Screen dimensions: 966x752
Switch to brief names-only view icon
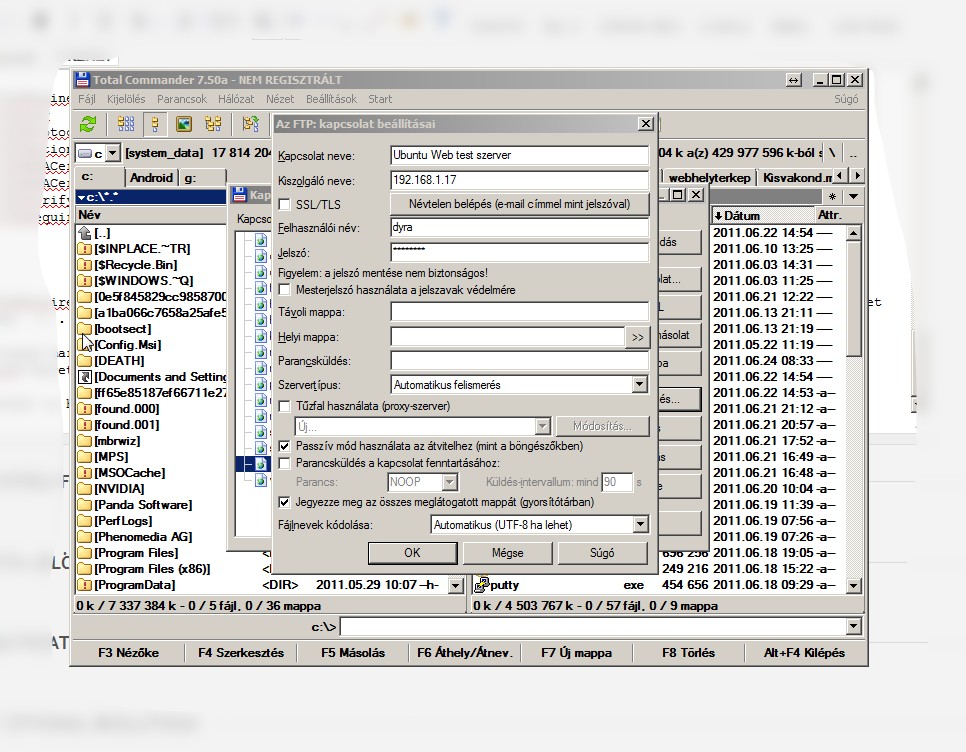(x=126, y=124)
